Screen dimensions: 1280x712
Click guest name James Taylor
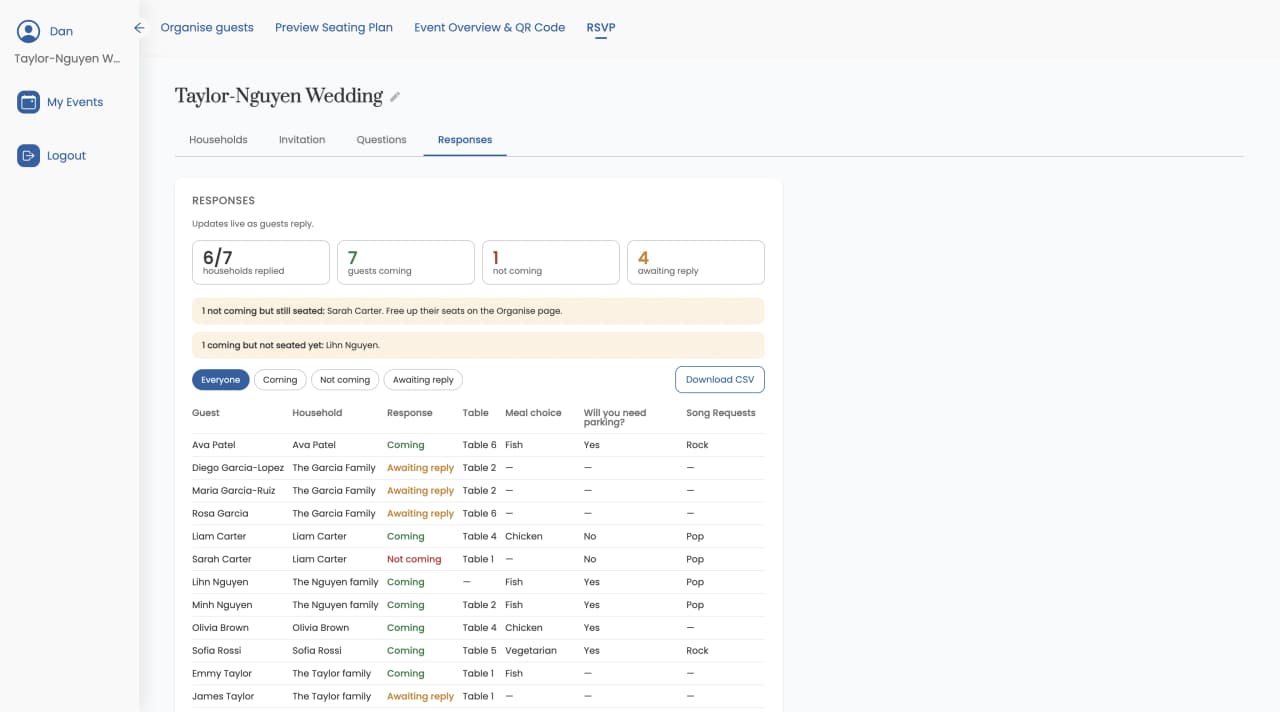pyautogui.click(x=223, y=697)
